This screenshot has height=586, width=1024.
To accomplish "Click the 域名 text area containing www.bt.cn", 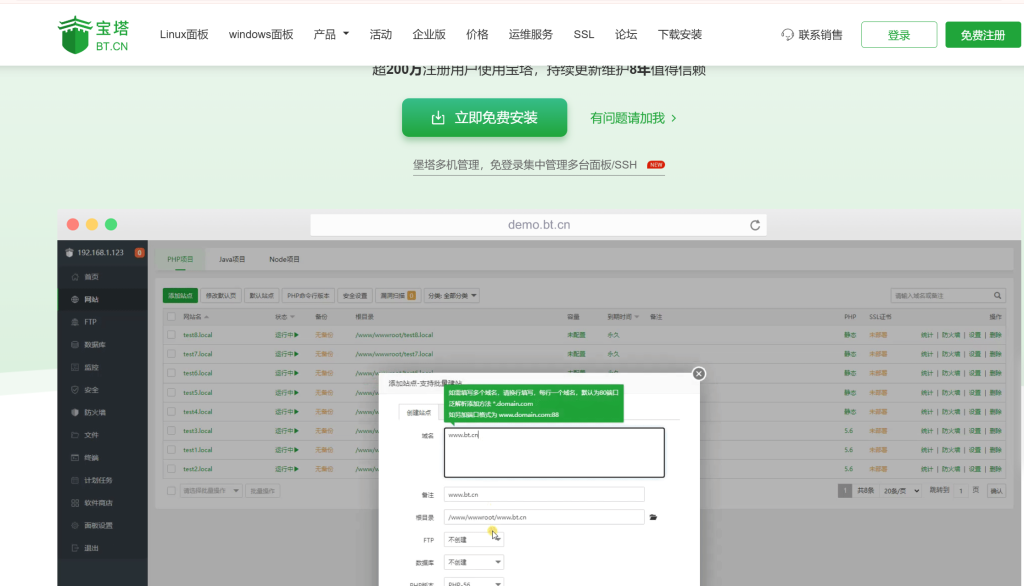I will (x=554, y=452).
